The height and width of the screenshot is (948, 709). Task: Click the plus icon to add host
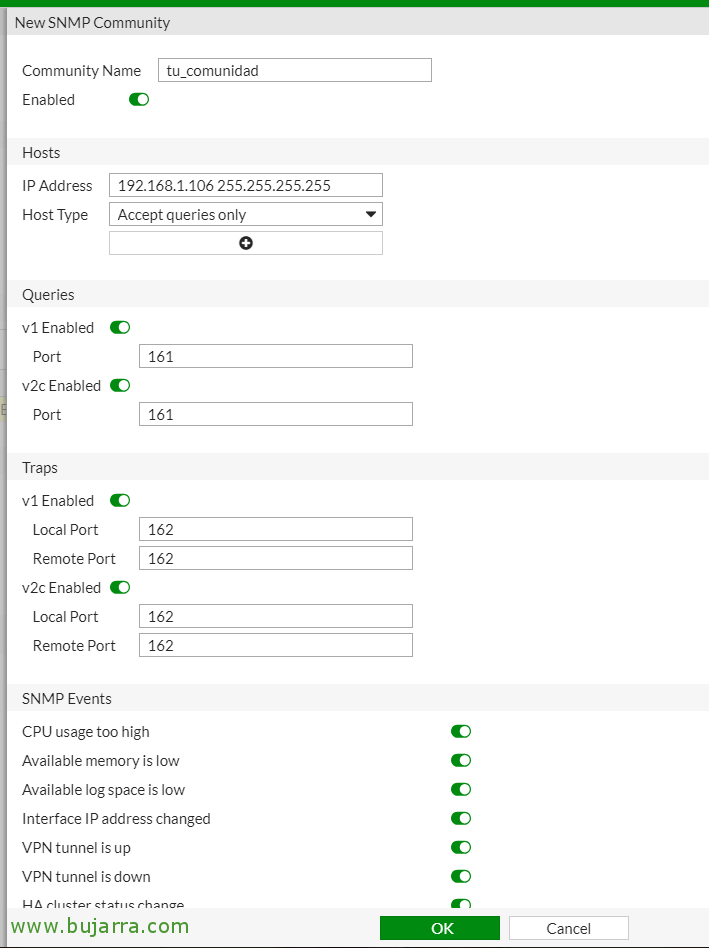coord(246,243)
